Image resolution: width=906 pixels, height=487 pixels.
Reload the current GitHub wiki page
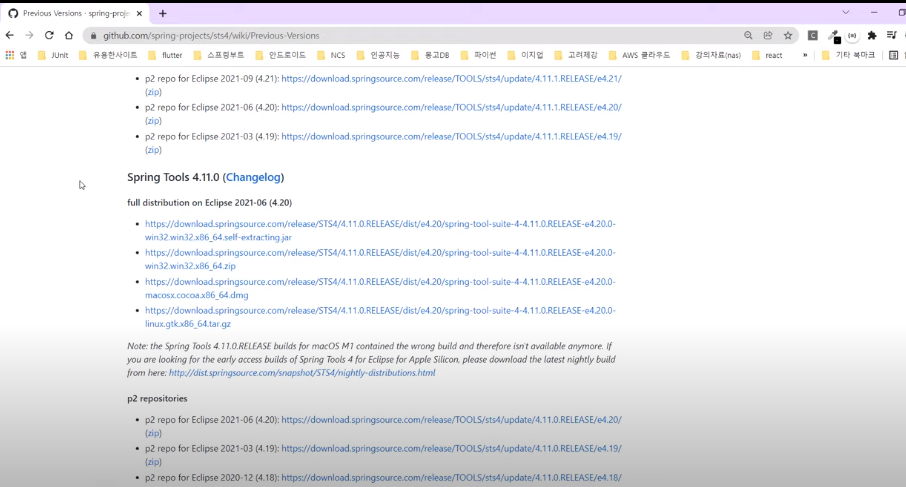(x=49, y=35)
